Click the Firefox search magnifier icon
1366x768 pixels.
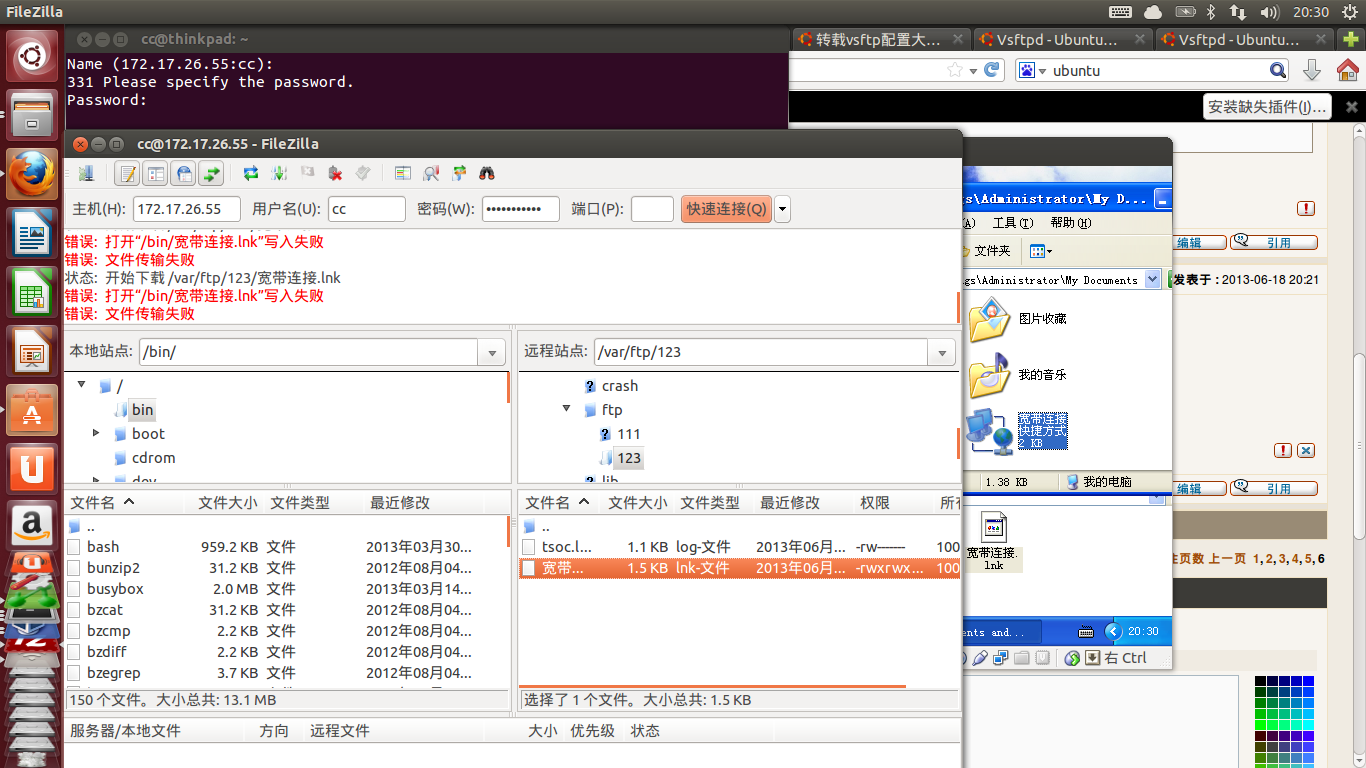click(x=1278, y=70)
